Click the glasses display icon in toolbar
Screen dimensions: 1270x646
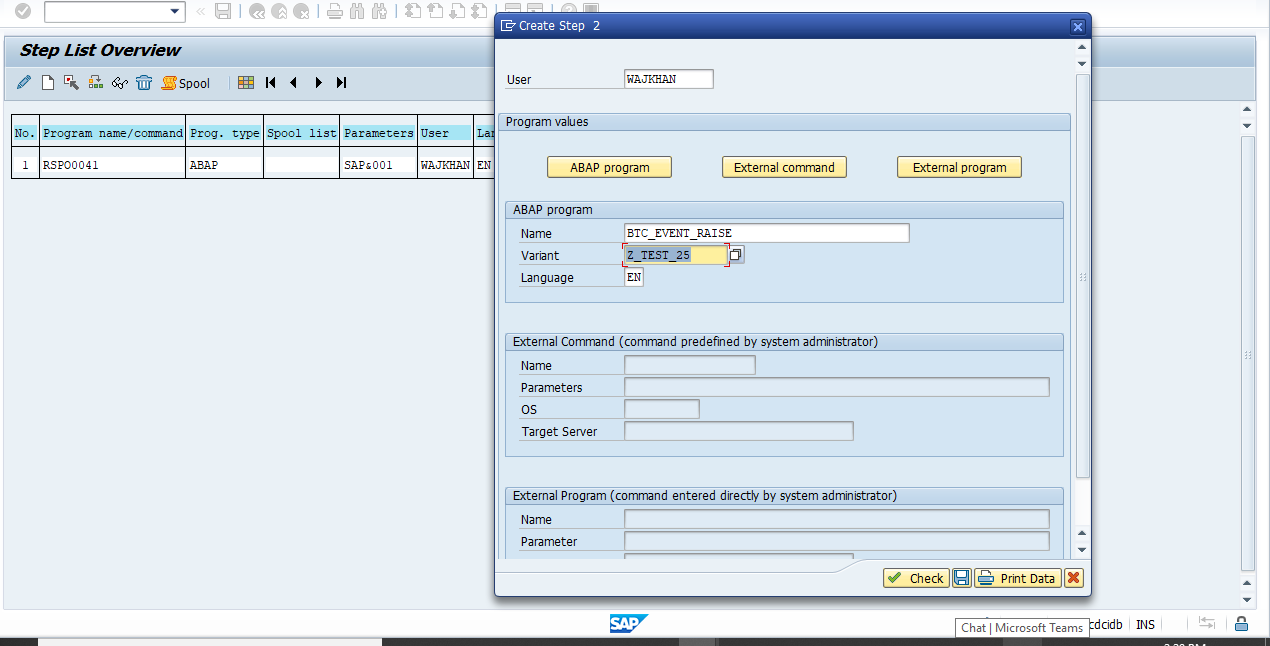(120, 83)
